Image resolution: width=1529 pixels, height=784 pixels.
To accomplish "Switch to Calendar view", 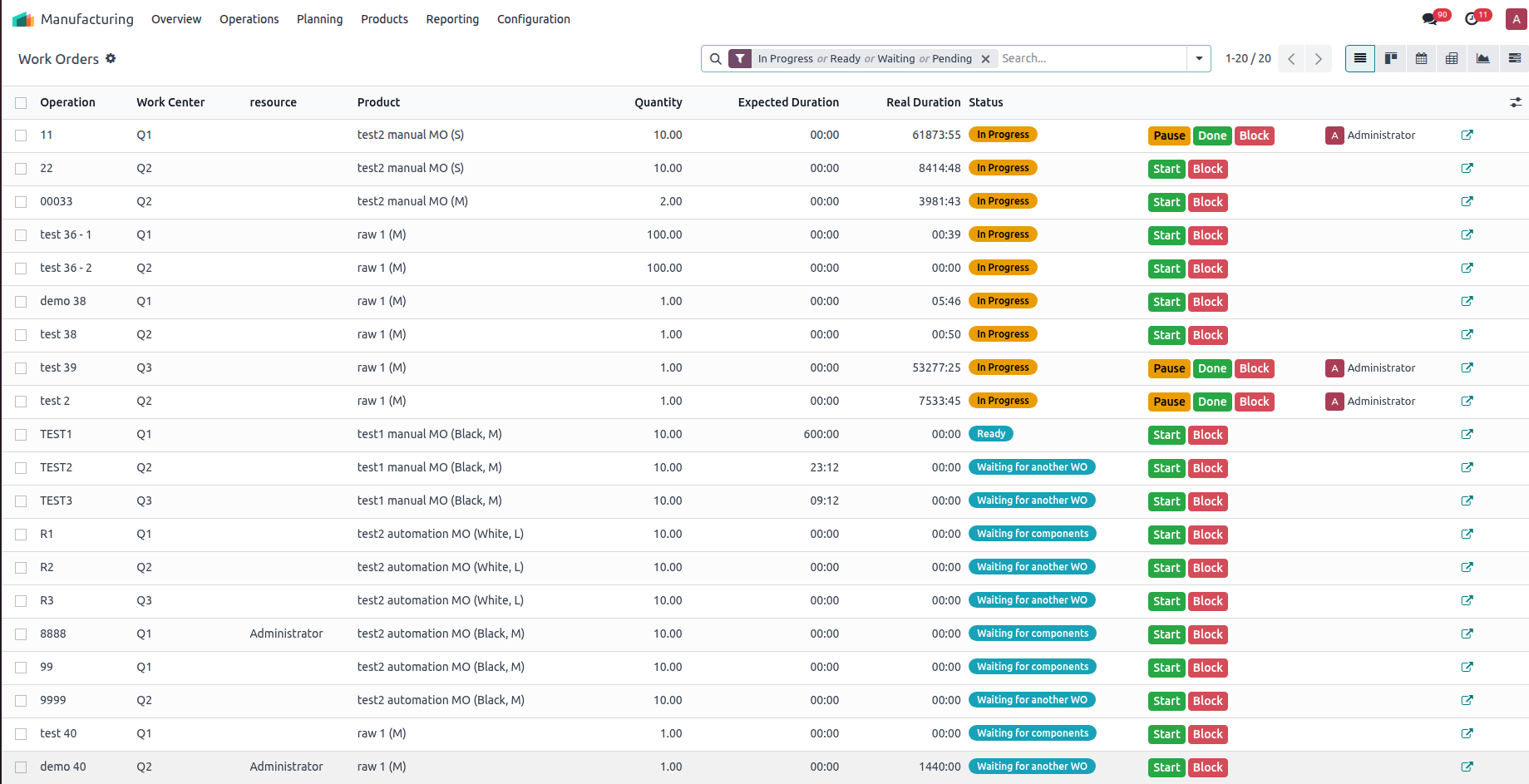I will tap(1421, 58).
